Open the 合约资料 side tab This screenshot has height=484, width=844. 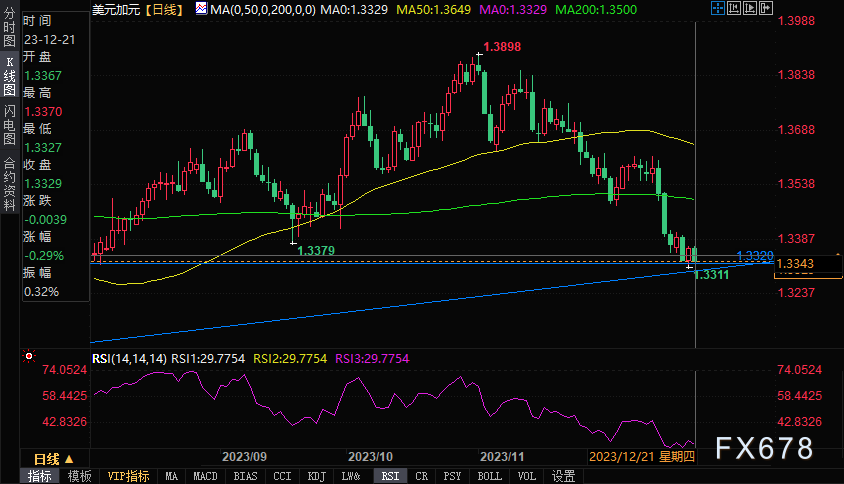point(10,184)
